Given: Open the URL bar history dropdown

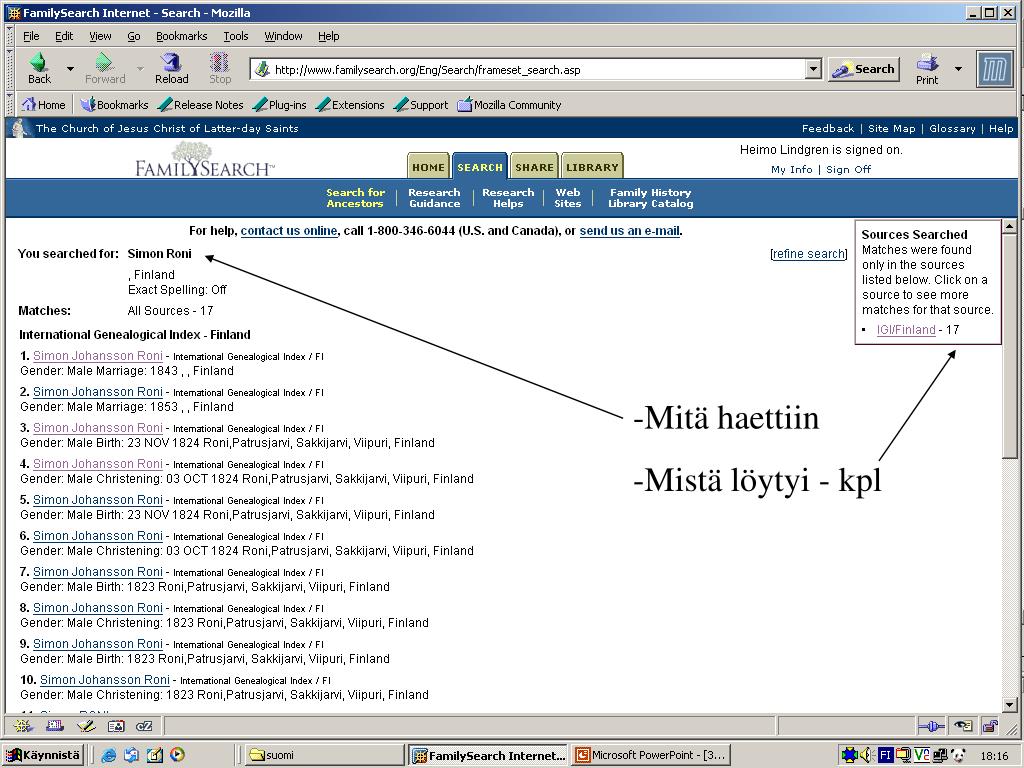Looking at the screenshot, I should click(813, 69).
